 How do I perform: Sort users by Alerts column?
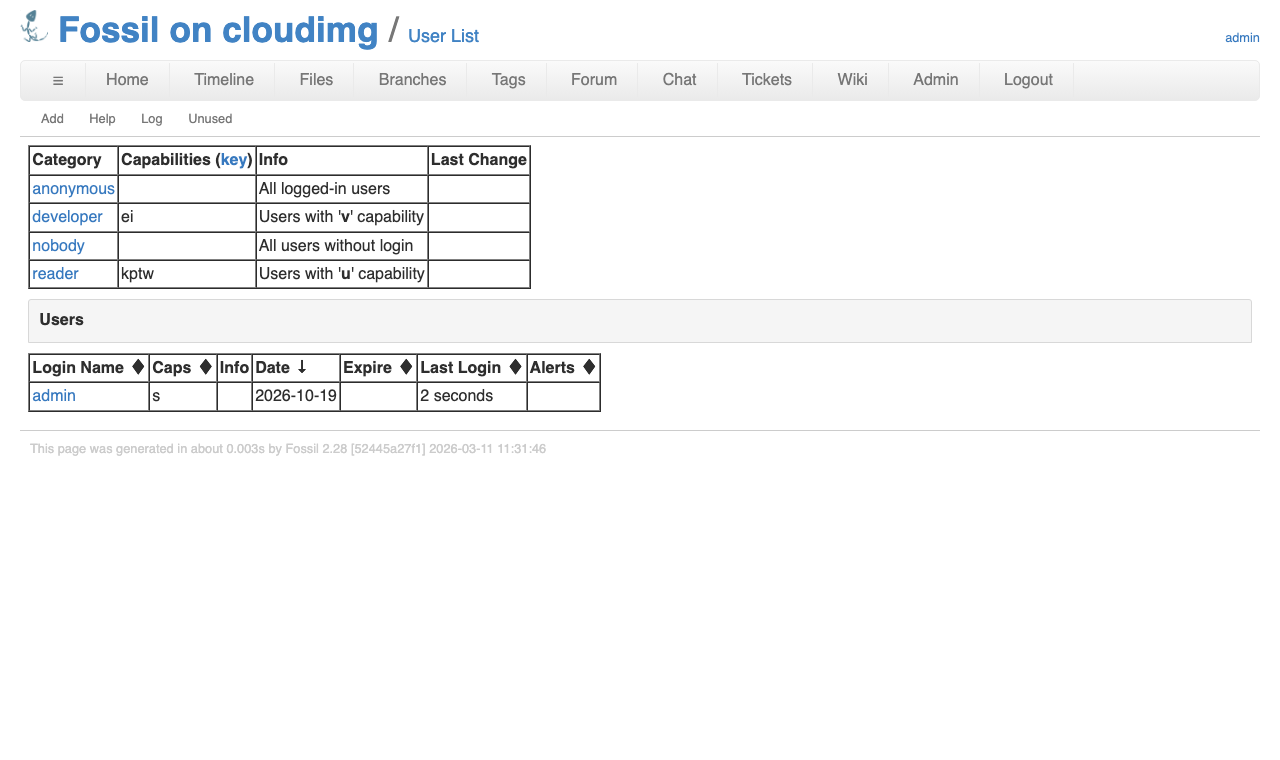point(563,367)
